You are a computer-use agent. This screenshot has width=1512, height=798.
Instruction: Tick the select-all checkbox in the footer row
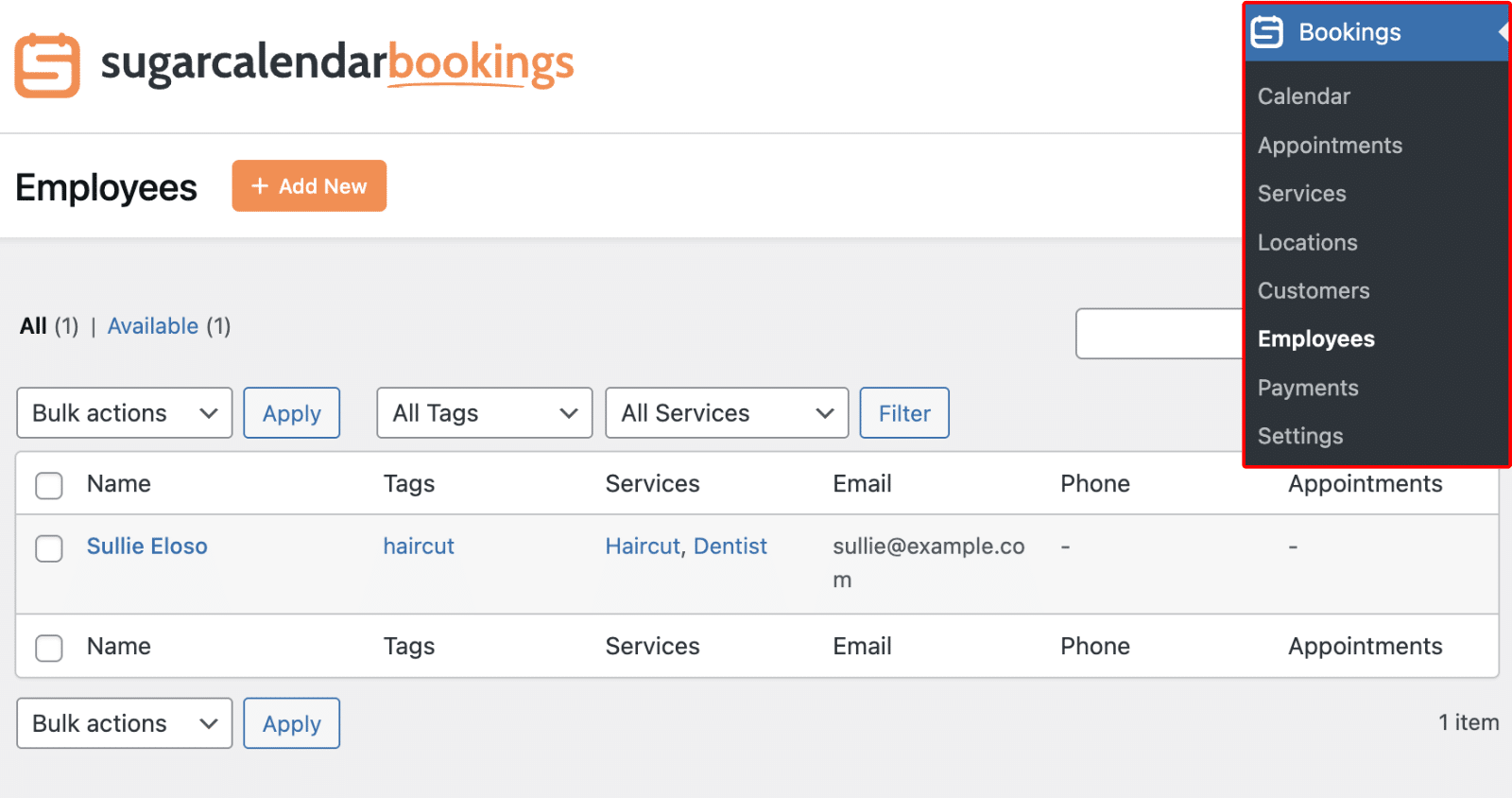point(48,648)
